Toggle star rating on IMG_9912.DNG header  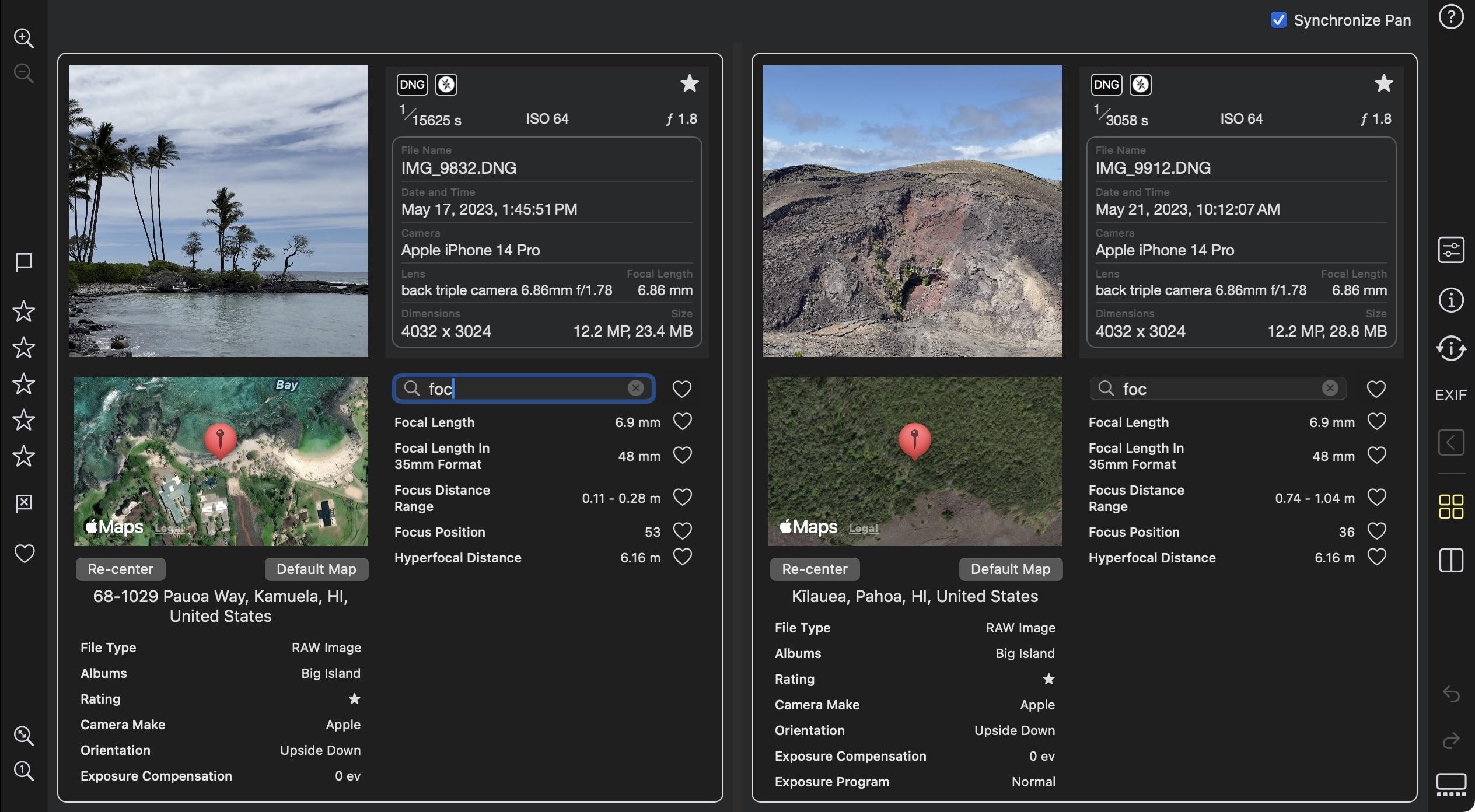[1383, 84]
